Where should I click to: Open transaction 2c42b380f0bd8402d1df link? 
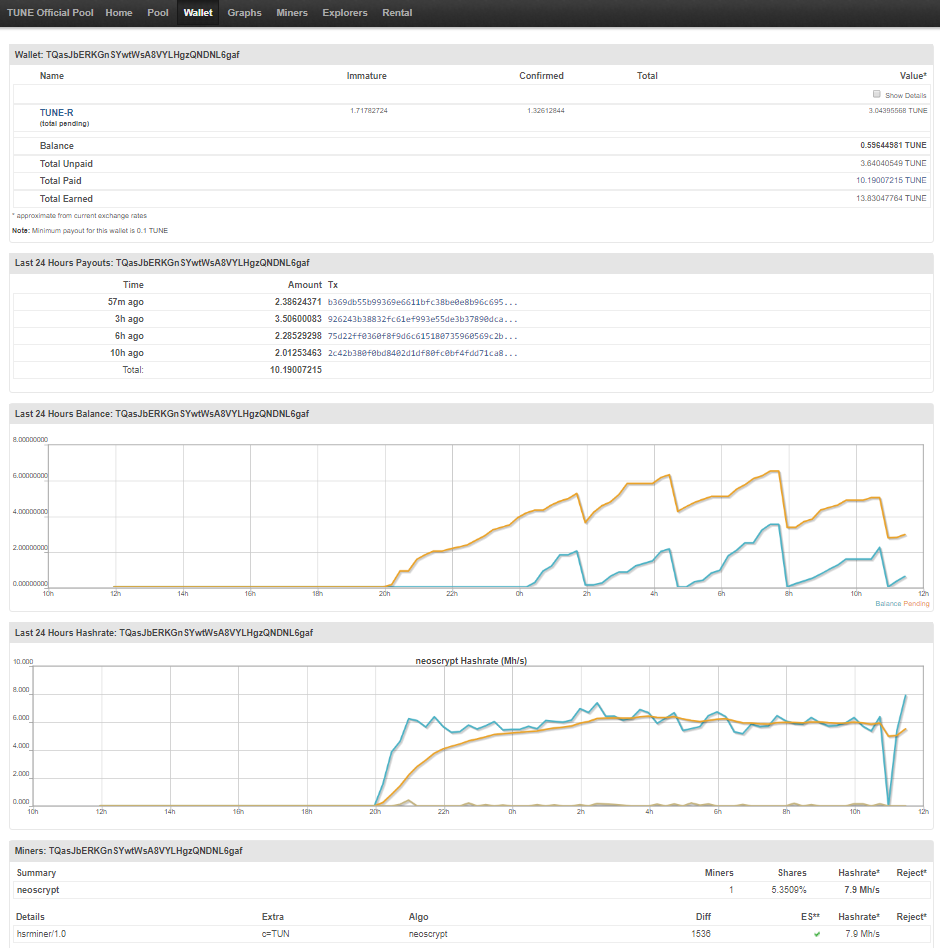[x=423, y=352]
